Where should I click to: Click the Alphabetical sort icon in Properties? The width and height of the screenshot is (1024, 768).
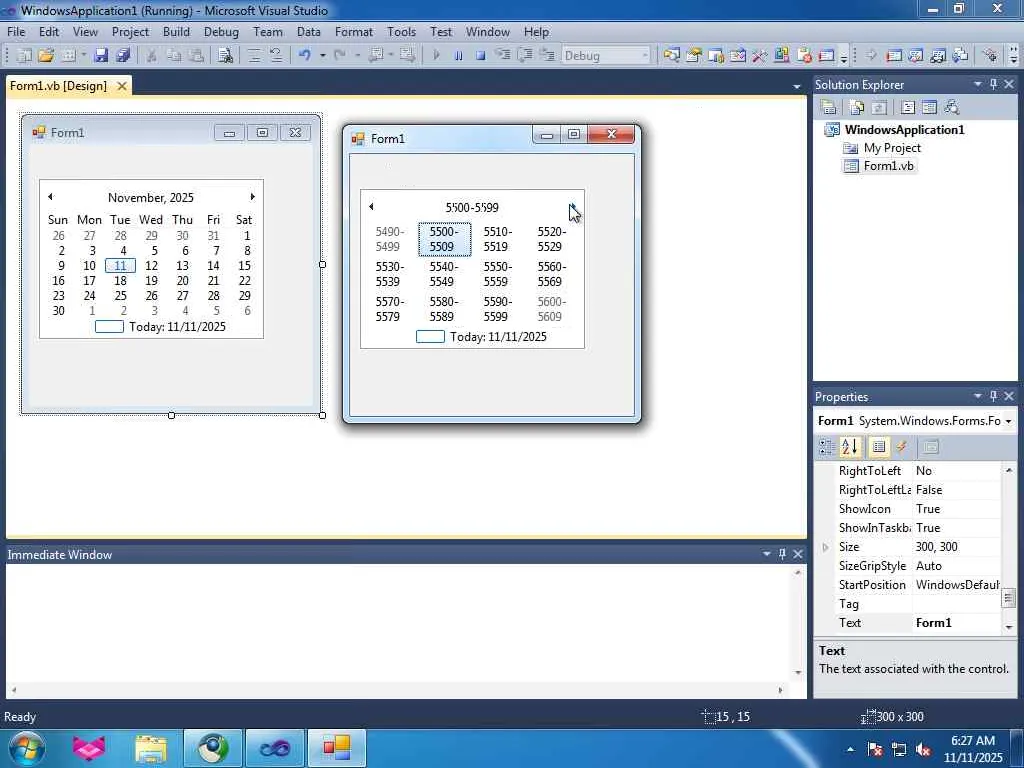pyautogui.click(x=850, y=447)
